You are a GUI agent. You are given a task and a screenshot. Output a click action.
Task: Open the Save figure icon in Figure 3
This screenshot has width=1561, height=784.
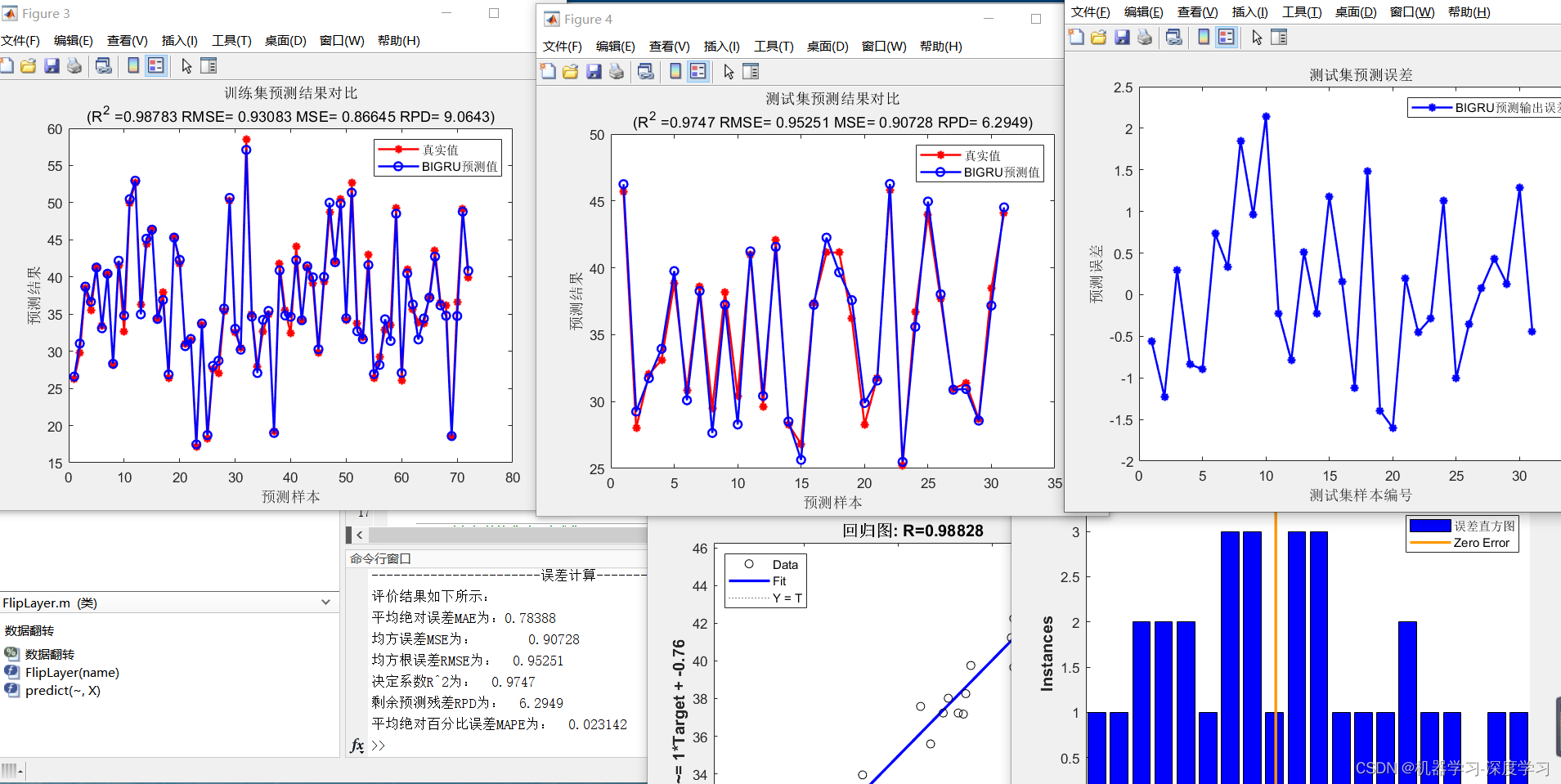pyautogui.click(x=52, y=65)
